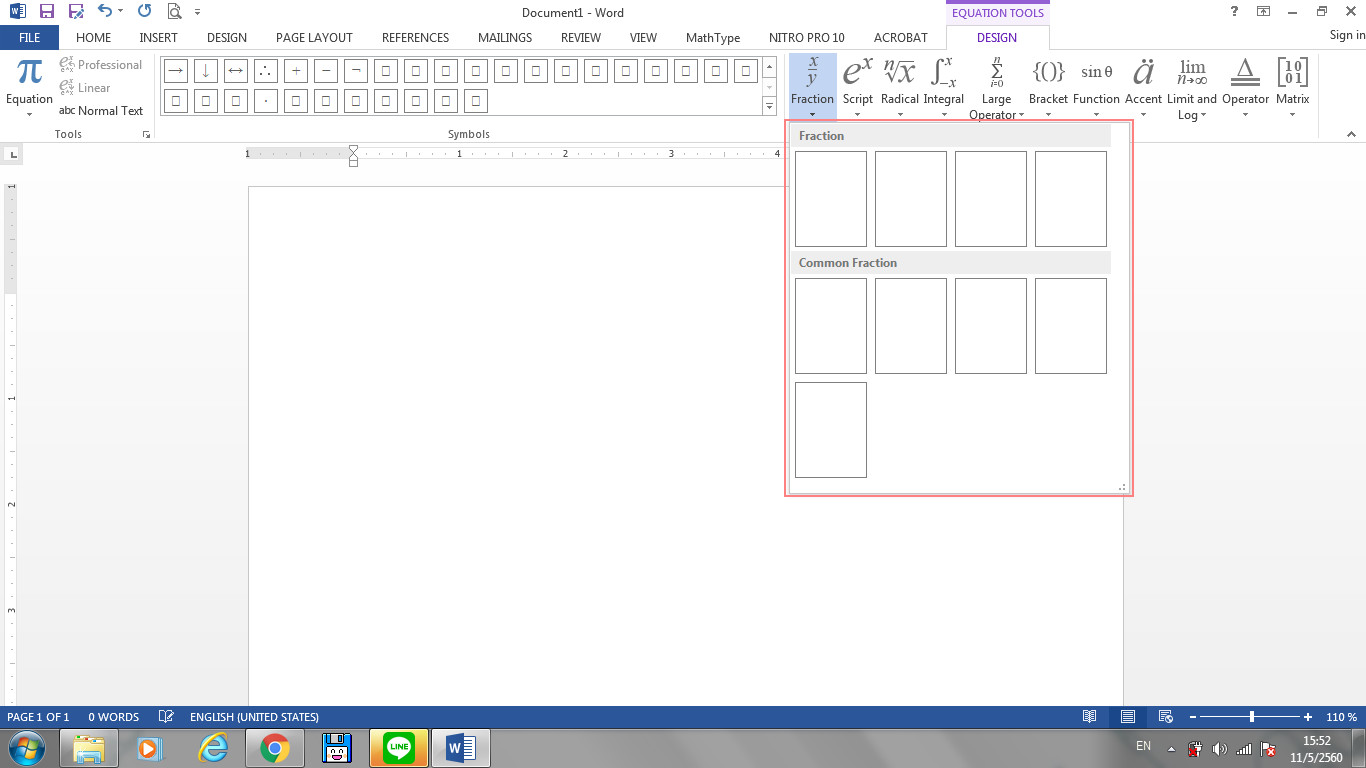Insert the right arrow symbol

(175, 71)
